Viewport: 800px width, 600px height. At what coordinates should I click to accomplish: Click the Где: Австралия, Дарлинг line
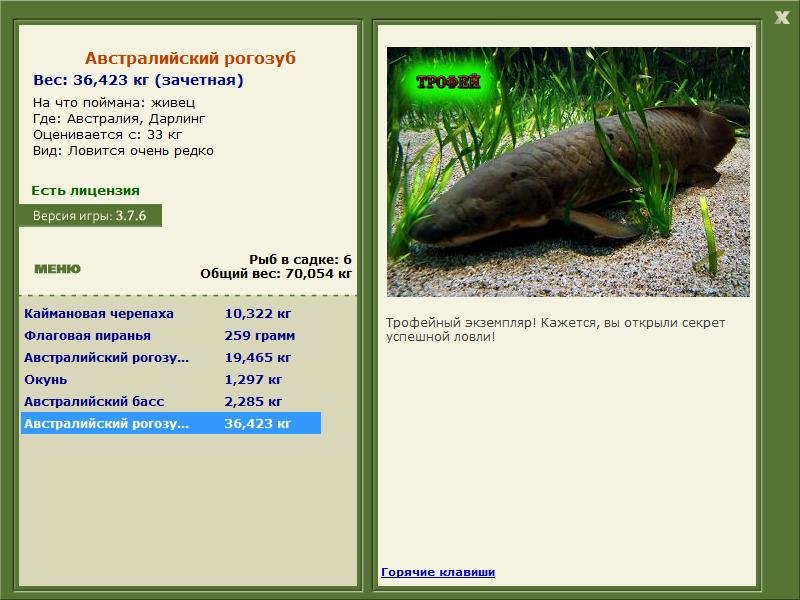coord(119,119)
